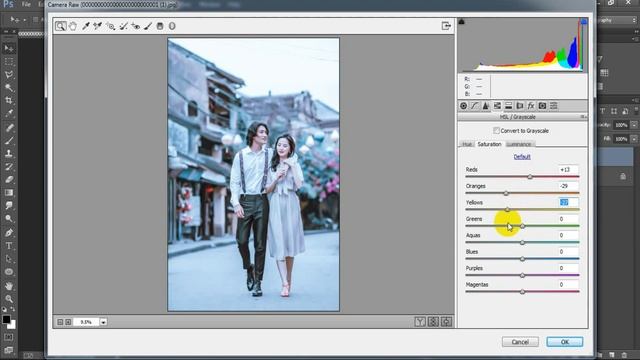Select Photoshop Crop tool in left toolbar
The height and width of the screenshot is (360, 640).
9,100
